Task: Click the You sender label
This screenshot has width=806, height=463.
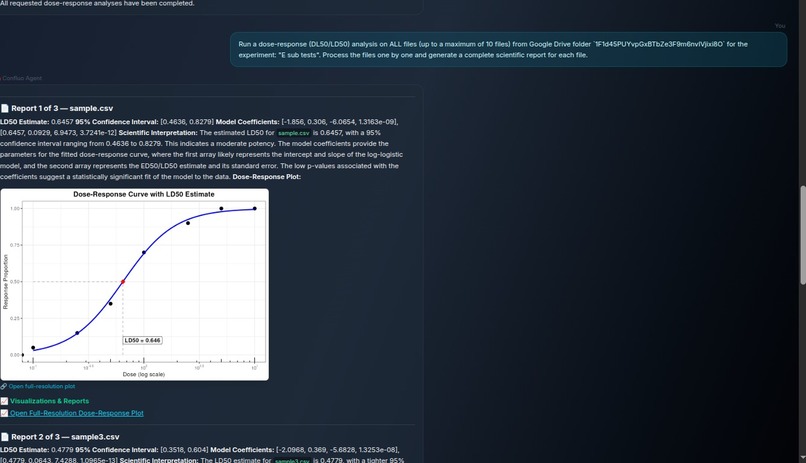Action: (x=780, y=26)
